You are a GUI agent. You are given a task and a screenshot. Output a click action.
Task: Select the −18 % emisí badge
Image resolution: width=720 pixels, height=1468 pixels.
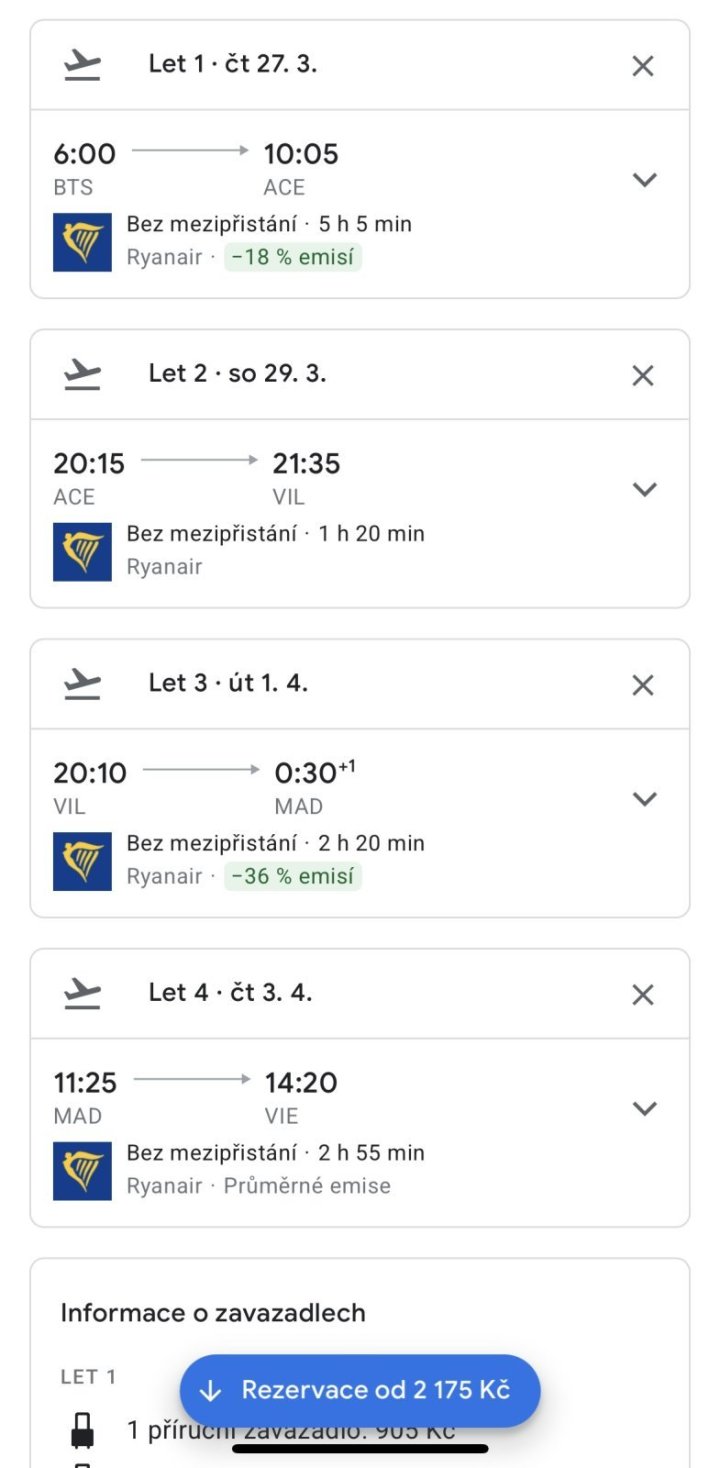click(292, 257)
